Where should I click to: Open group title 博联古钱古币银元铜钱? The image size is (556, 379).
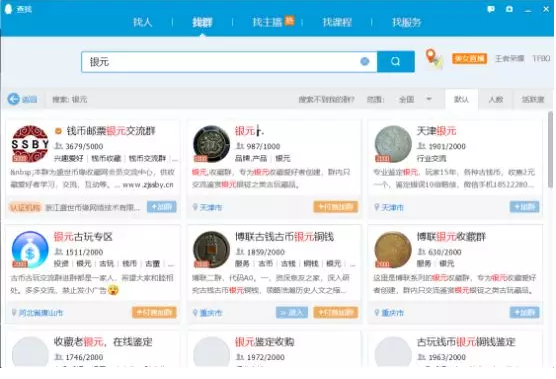point(284,237)
